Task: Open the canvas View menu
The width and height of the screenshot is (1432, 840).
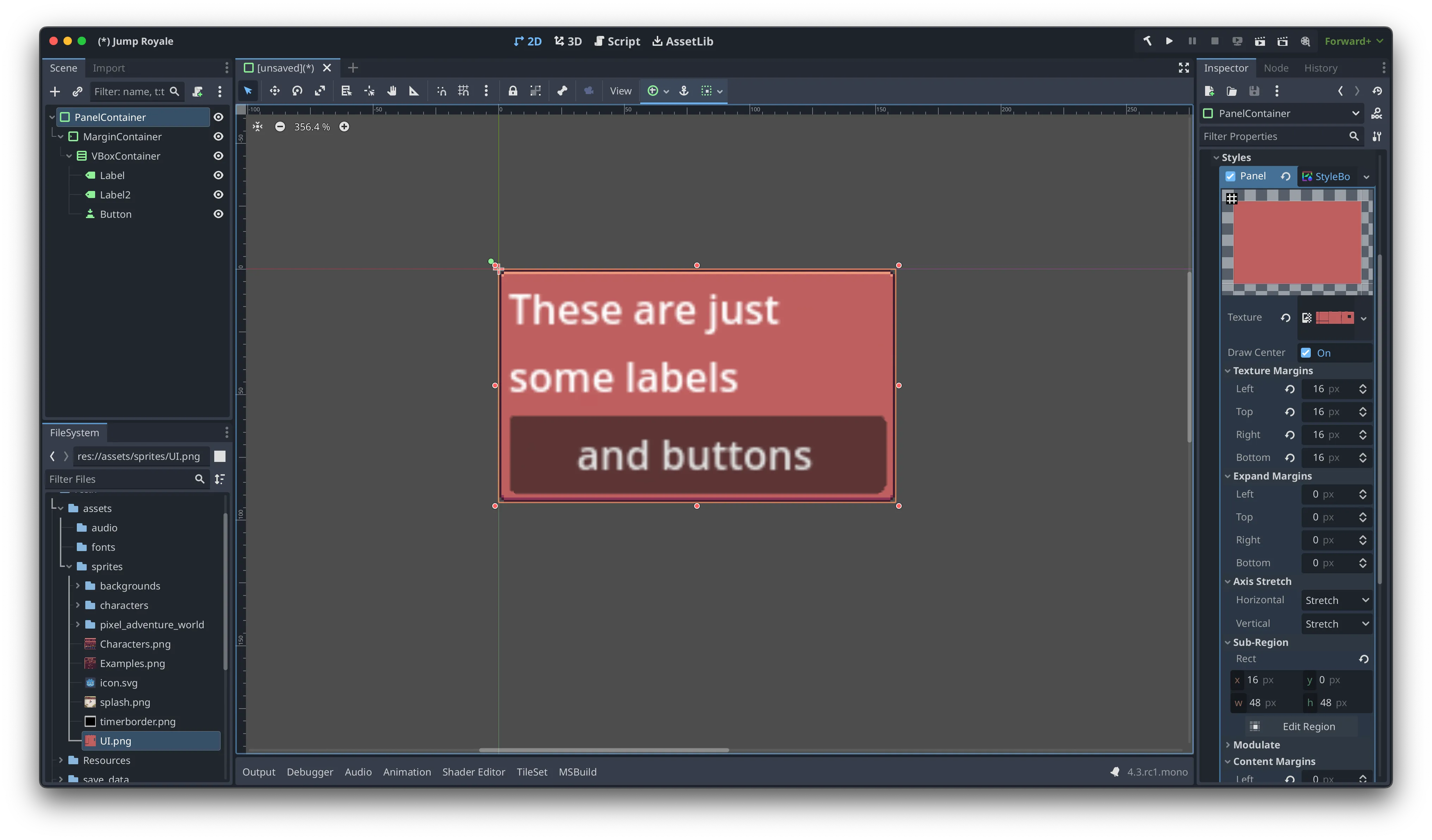Action: click(x=621, y=91)
